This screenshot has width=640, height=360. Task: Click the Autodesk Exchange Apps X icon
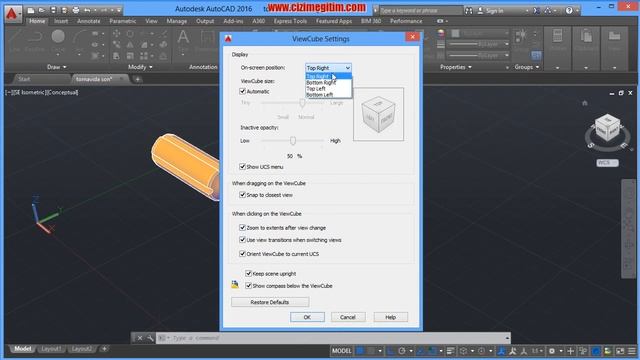coord(536,11)
